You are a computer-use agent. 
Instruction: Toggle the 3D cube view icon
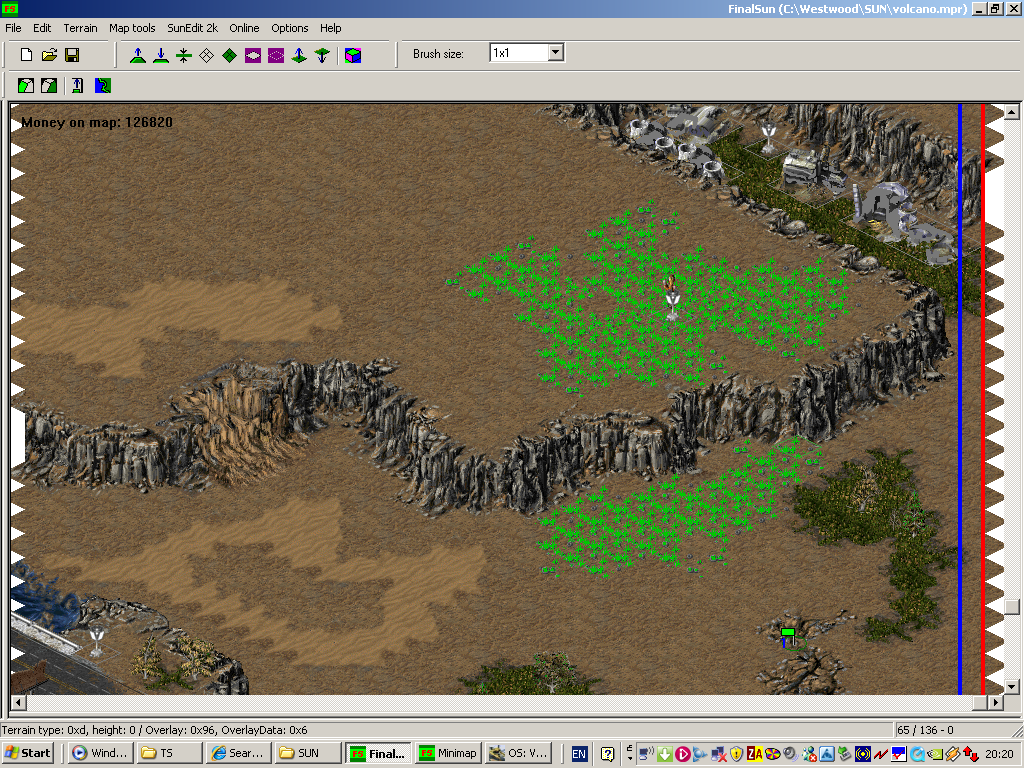[353, 56]
